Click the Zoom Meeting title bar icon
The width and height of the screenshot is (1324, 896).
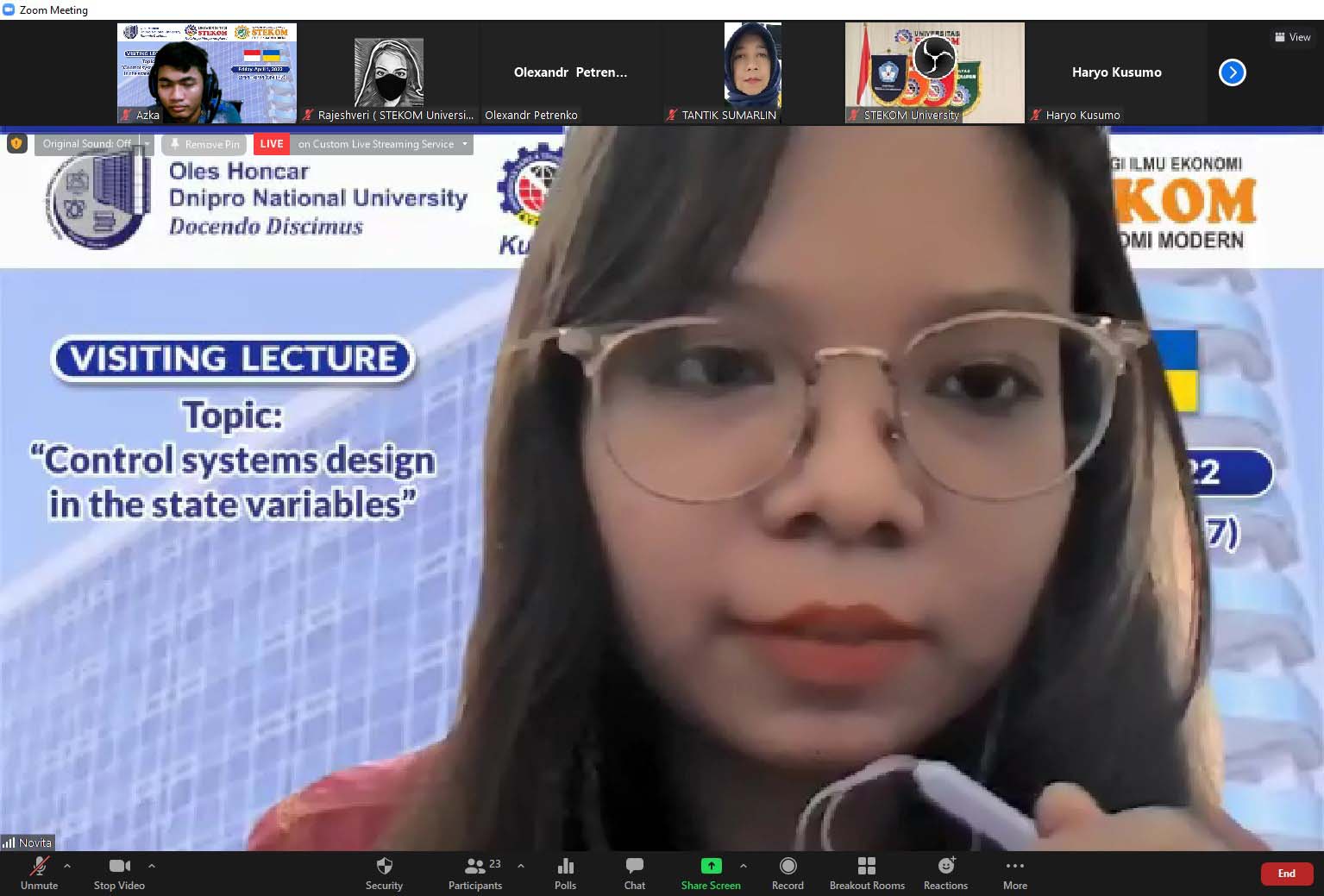point(9,9)
